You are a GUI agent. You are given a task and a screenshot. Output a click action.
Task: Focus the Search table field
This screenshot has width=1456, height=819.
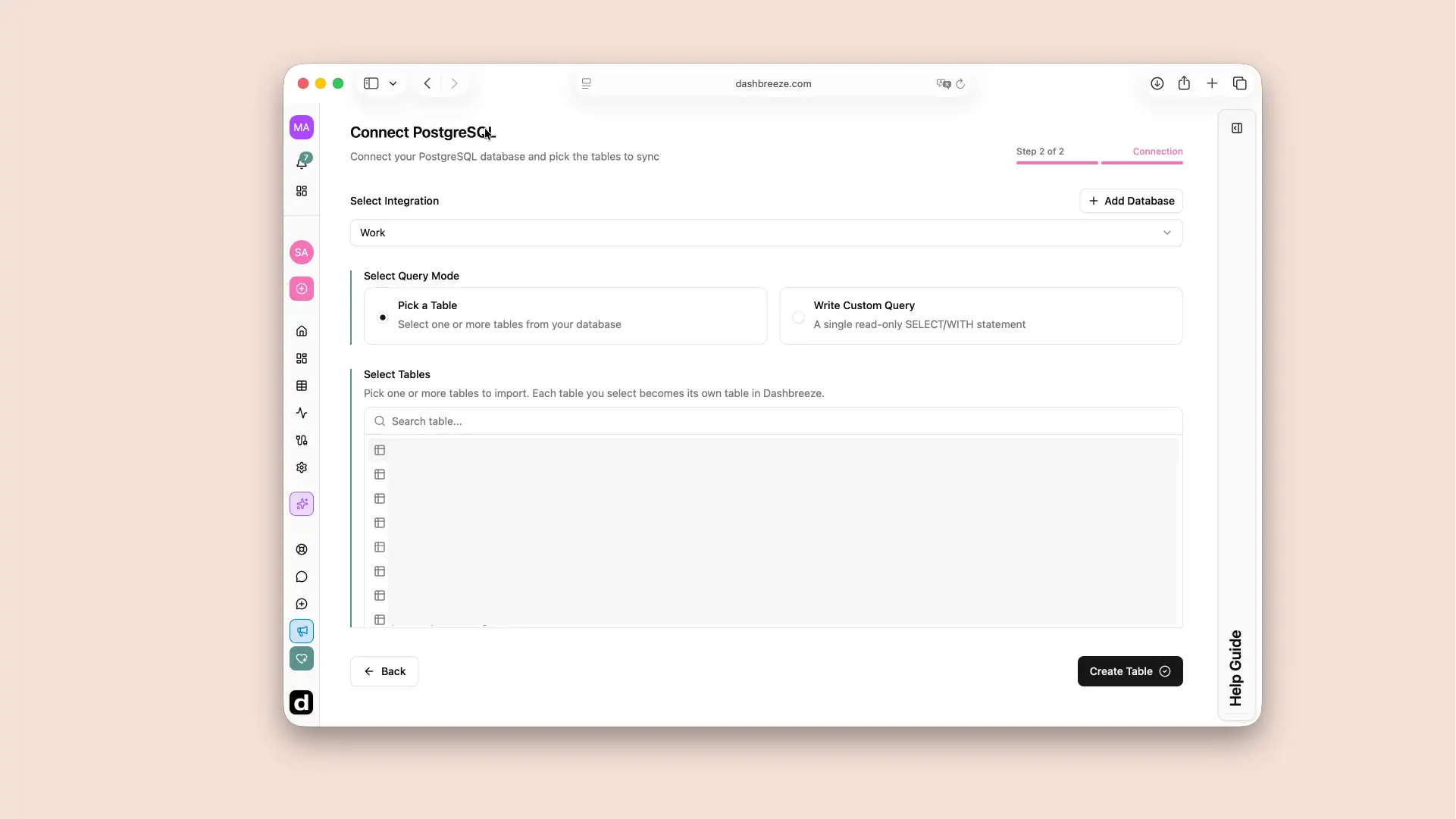[x=773, y=421]
